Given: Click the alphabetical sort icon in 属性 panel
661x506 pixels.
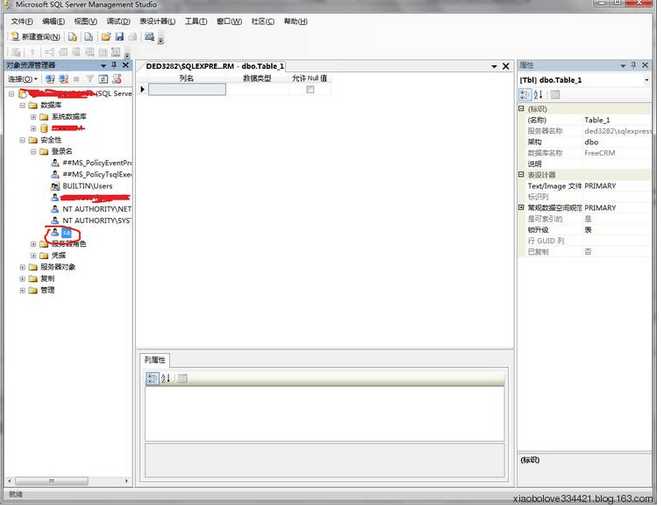Looking at the screenshot, I should 538,94.
